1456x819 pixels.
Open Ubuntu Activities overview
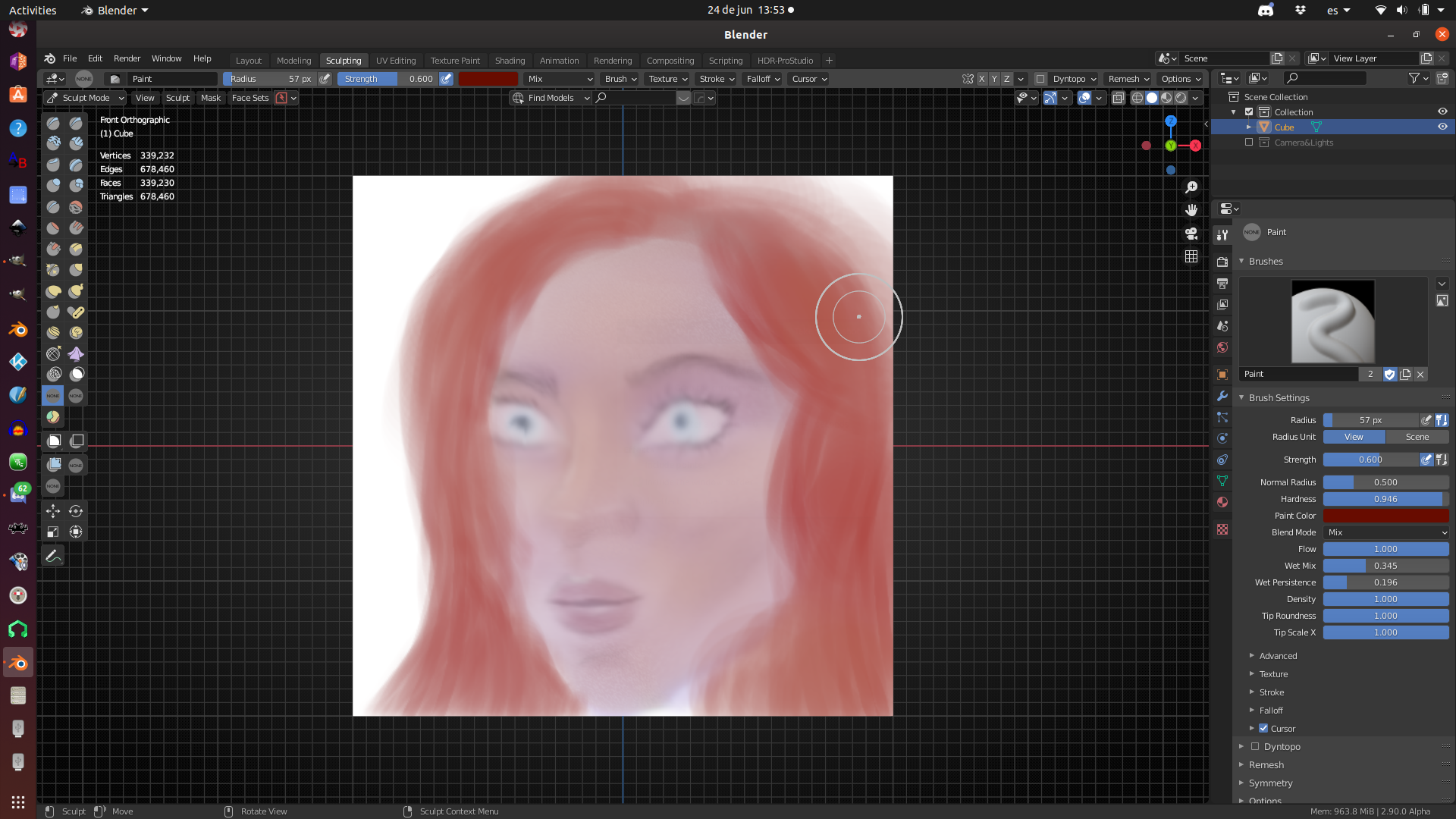(33, 10)
